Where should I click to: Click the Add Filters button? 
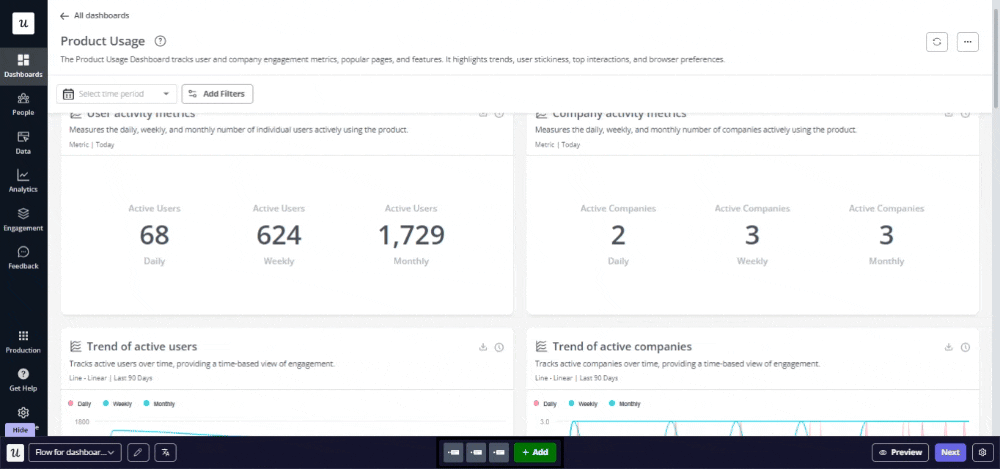(x=217, y=94)
